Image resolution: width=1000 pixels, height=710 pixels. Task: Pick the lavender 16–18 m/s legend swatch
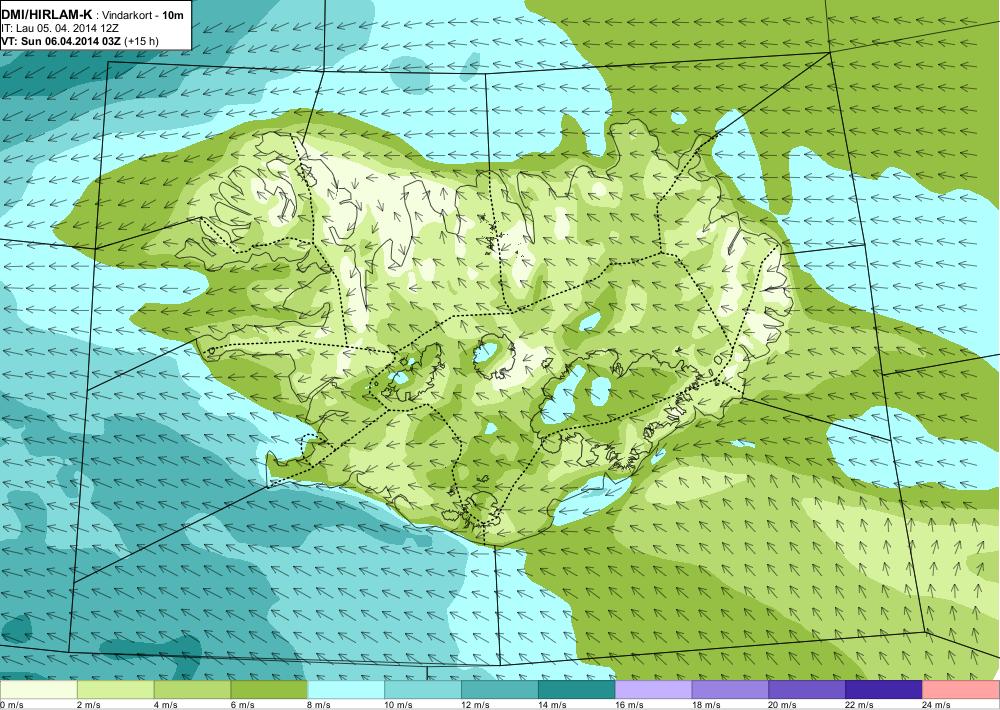654,690
